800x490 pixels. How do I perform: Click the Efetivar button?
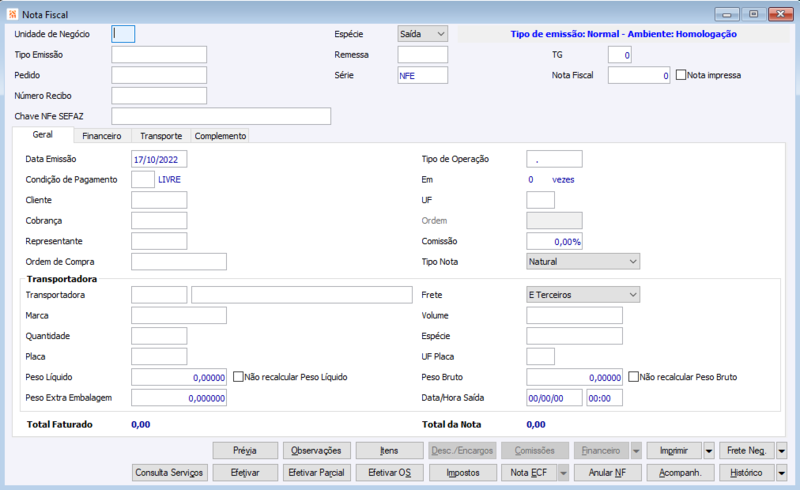pyautogui.click(x=245, y=473)
